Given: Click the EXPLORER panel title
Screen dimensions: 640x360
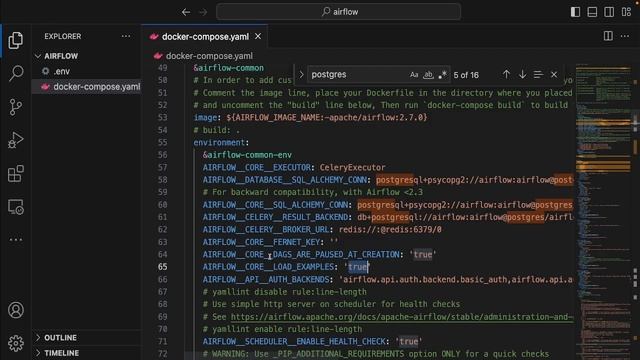Looking at the screenshot, I should pos(62,36).
